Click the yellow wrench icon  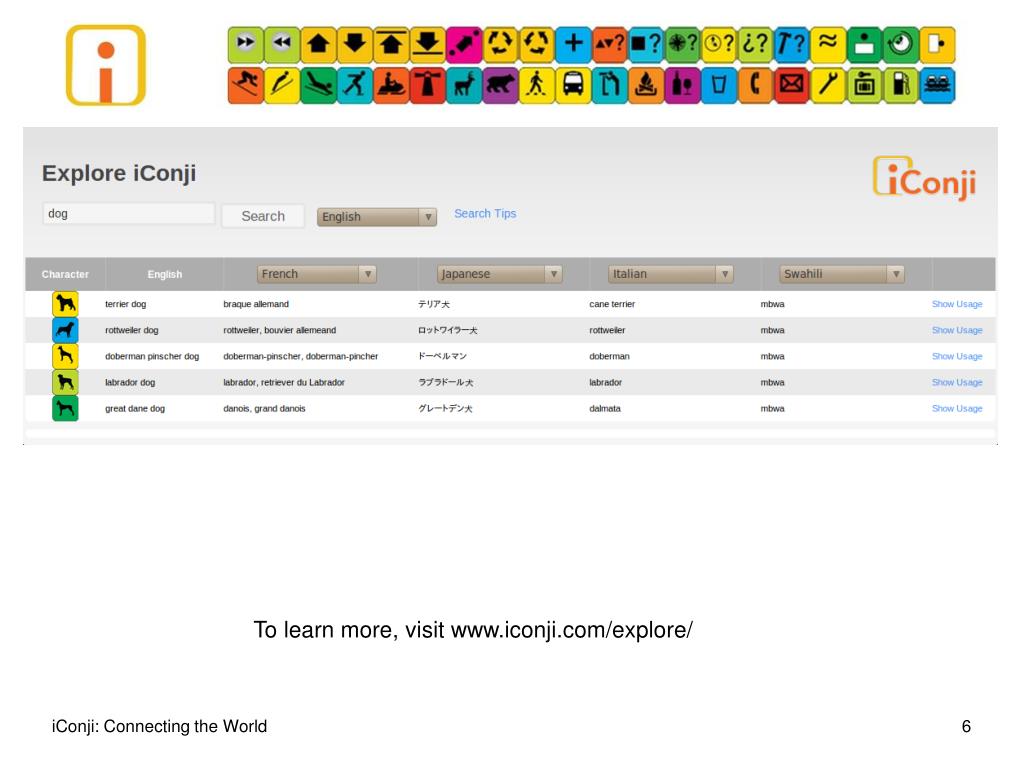828,85
